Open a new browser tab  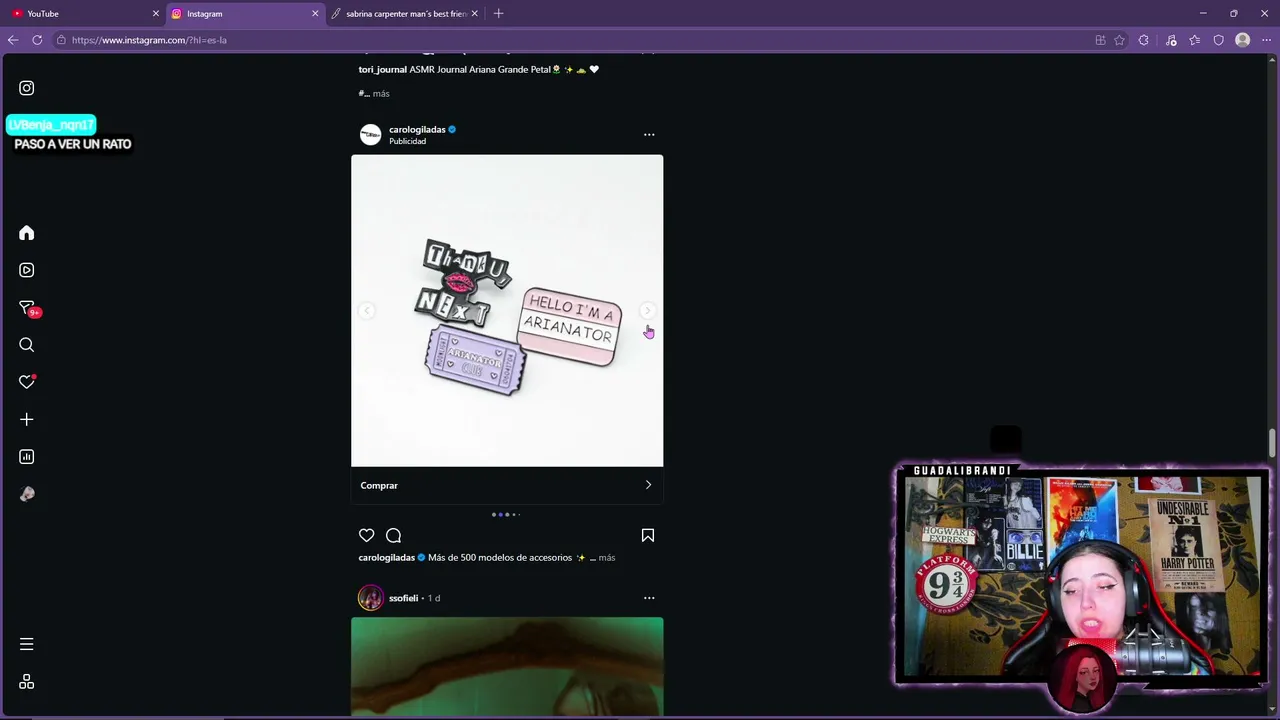pos(498,14)
